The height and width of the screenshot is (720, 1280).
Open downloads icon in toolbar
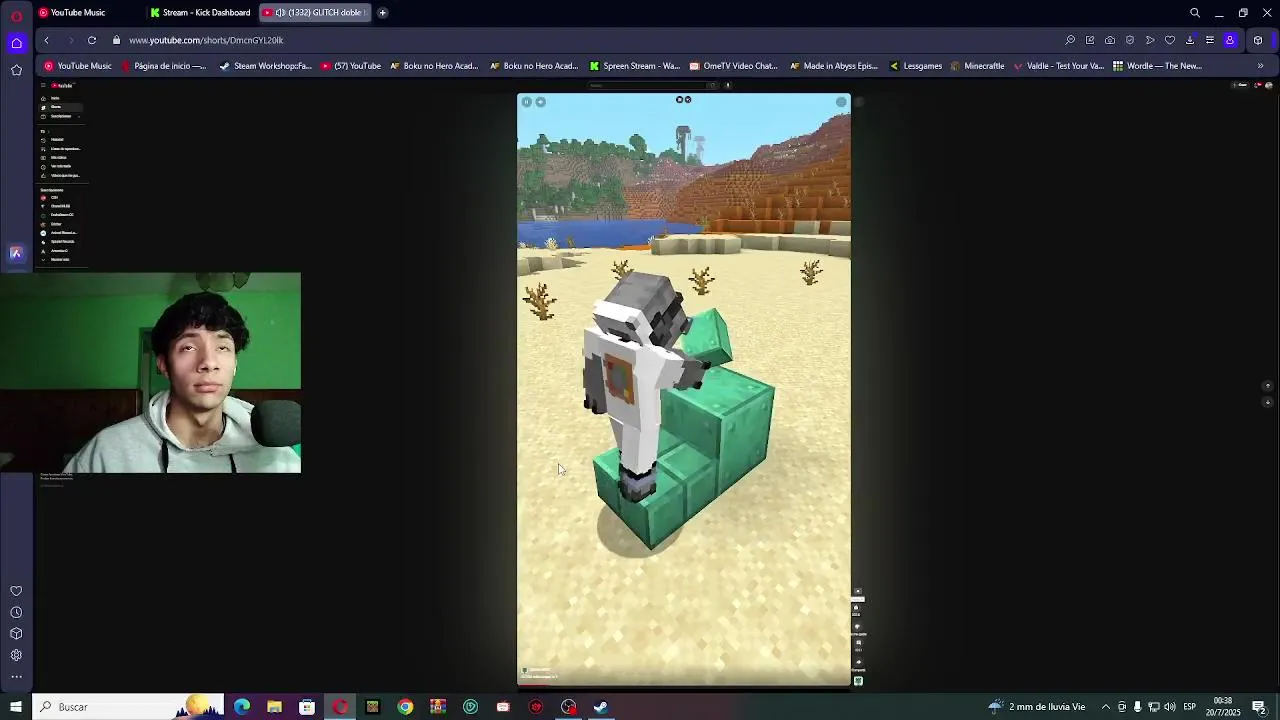1190,40
